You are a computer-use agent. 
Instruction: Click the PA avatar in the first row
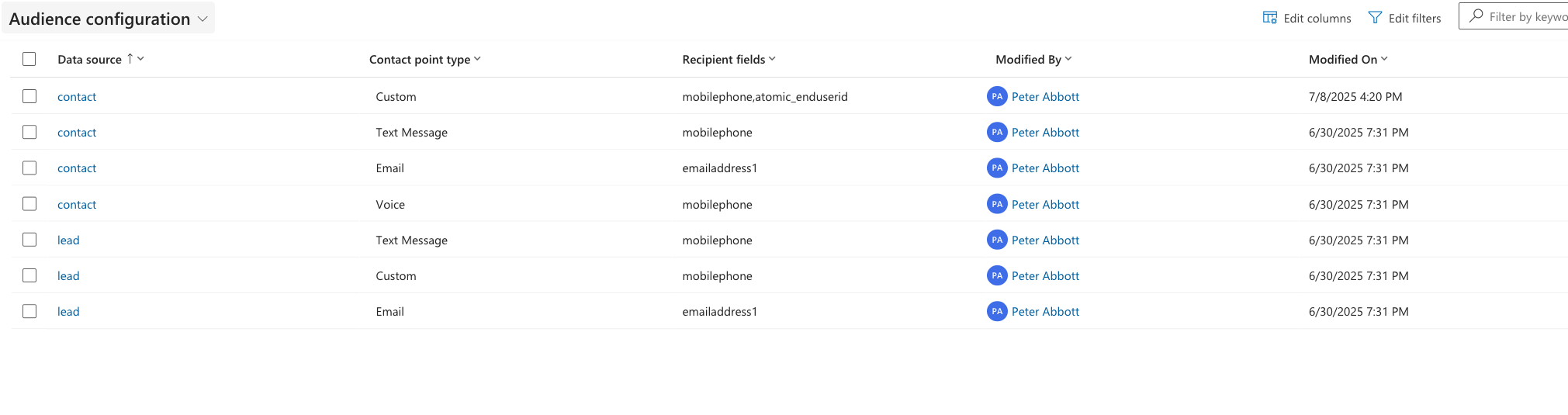(997, 96)
